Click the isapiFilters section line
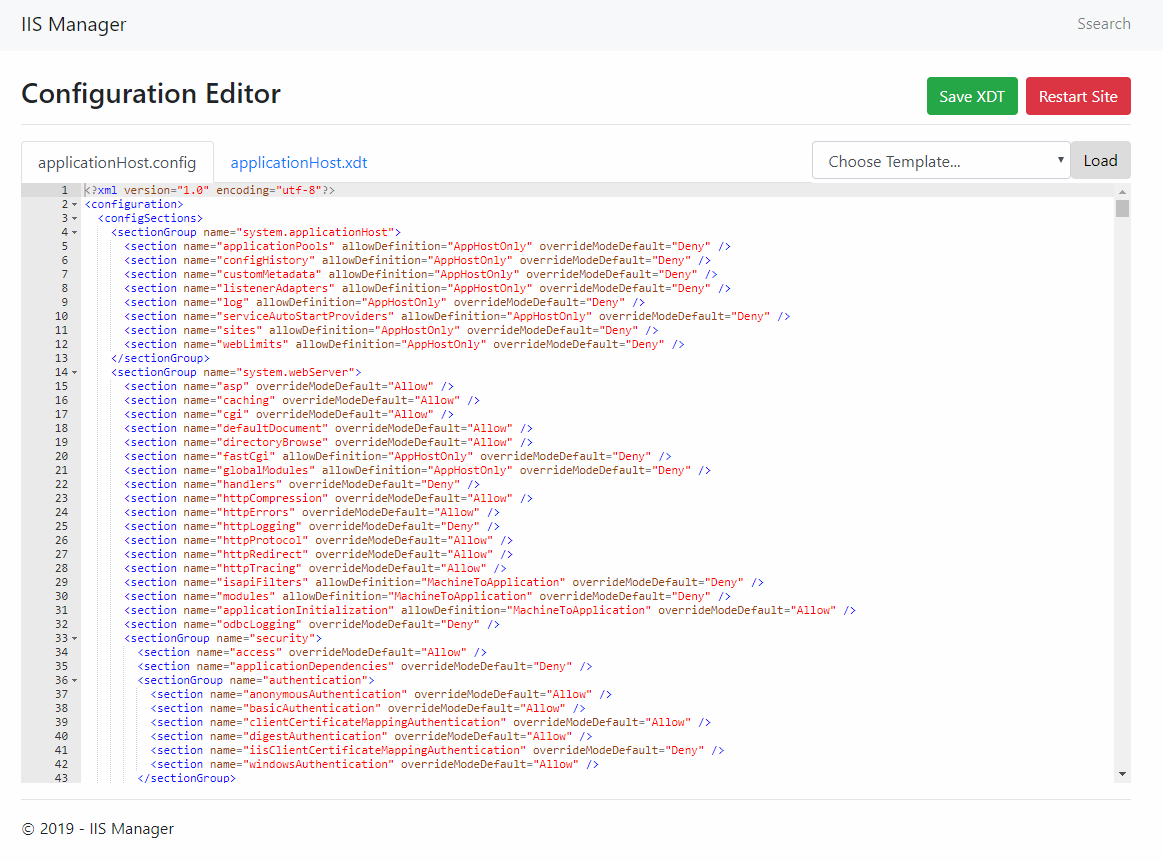This screenshot has width=1163, height=861. pyautogui.click(x=444, y=583)
